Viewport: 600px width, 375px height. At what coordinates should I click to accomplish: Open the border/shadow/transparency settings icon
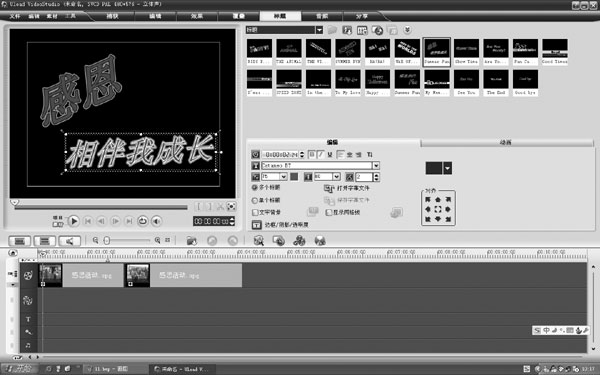click(x=256, y=225)
